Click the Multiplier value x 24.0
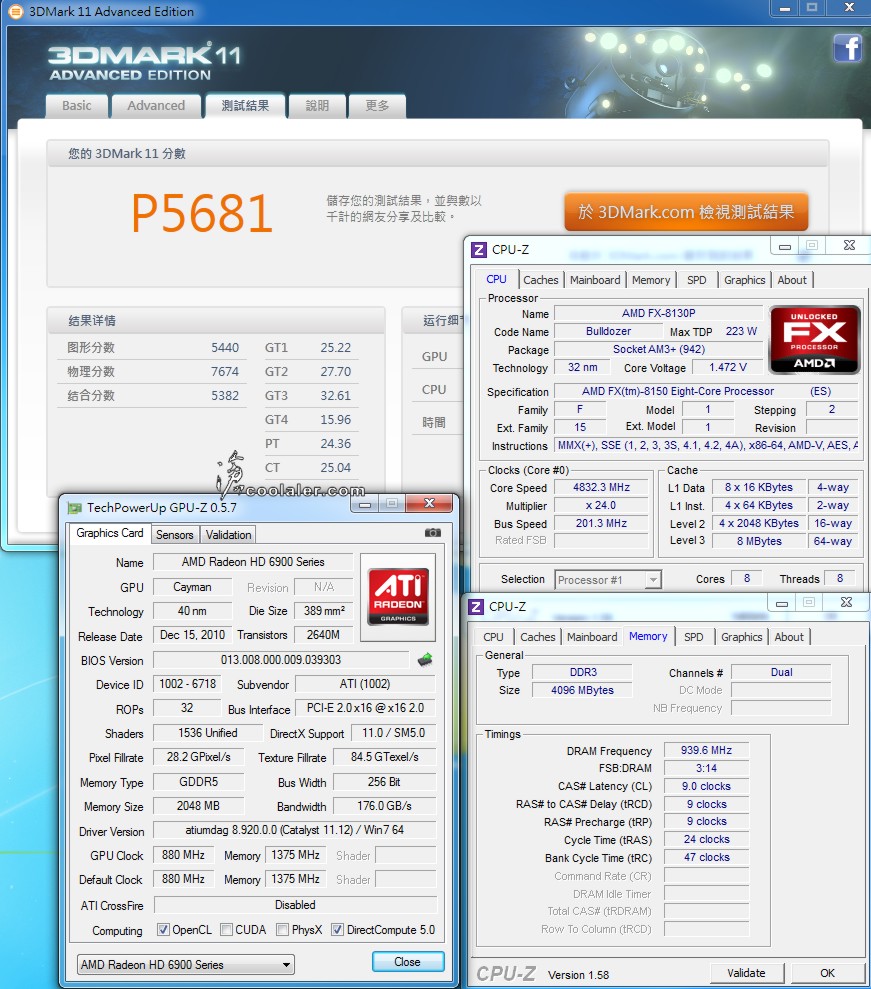Viewport: 871px width, 989px height. pyautogui.click(x=601, y=506)
